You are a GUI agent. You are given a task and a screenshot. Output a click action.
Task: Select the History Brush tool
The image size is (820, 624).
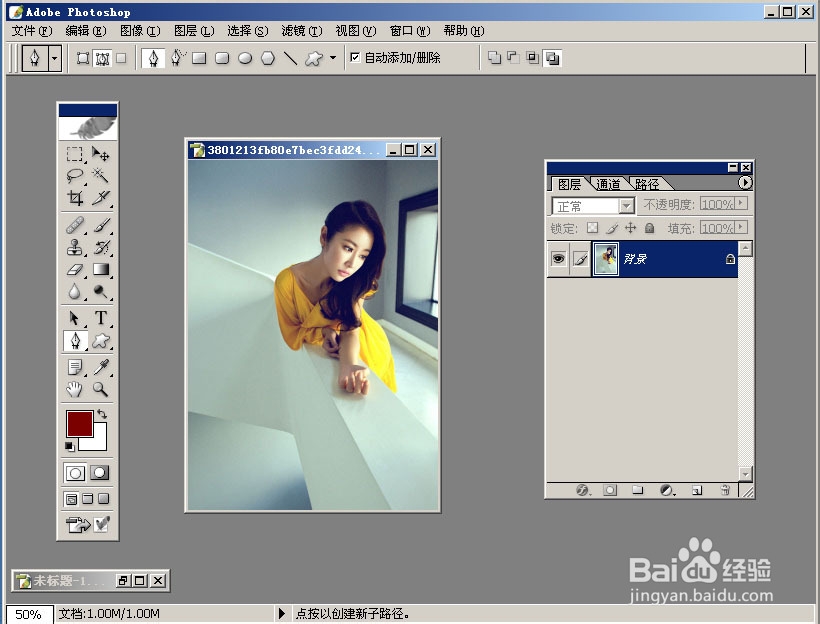(x=100, y=247)
